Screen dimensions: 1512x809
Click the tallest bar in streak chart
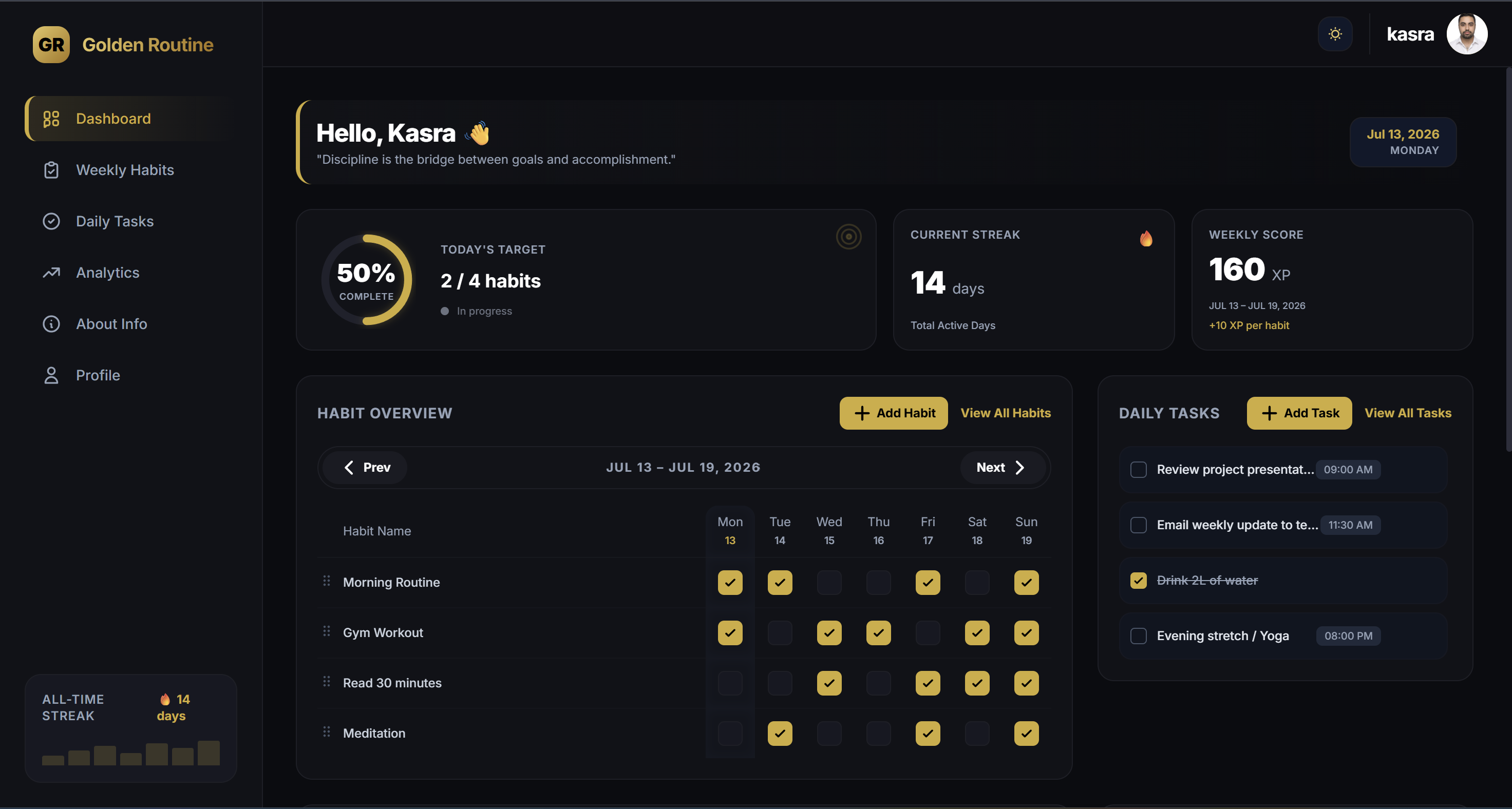click(x=209, y=753)
